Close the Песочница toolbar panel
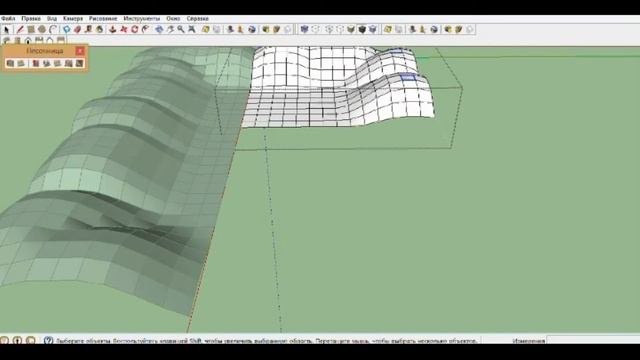This screenshot has width=640, height=360. point(80,51)
